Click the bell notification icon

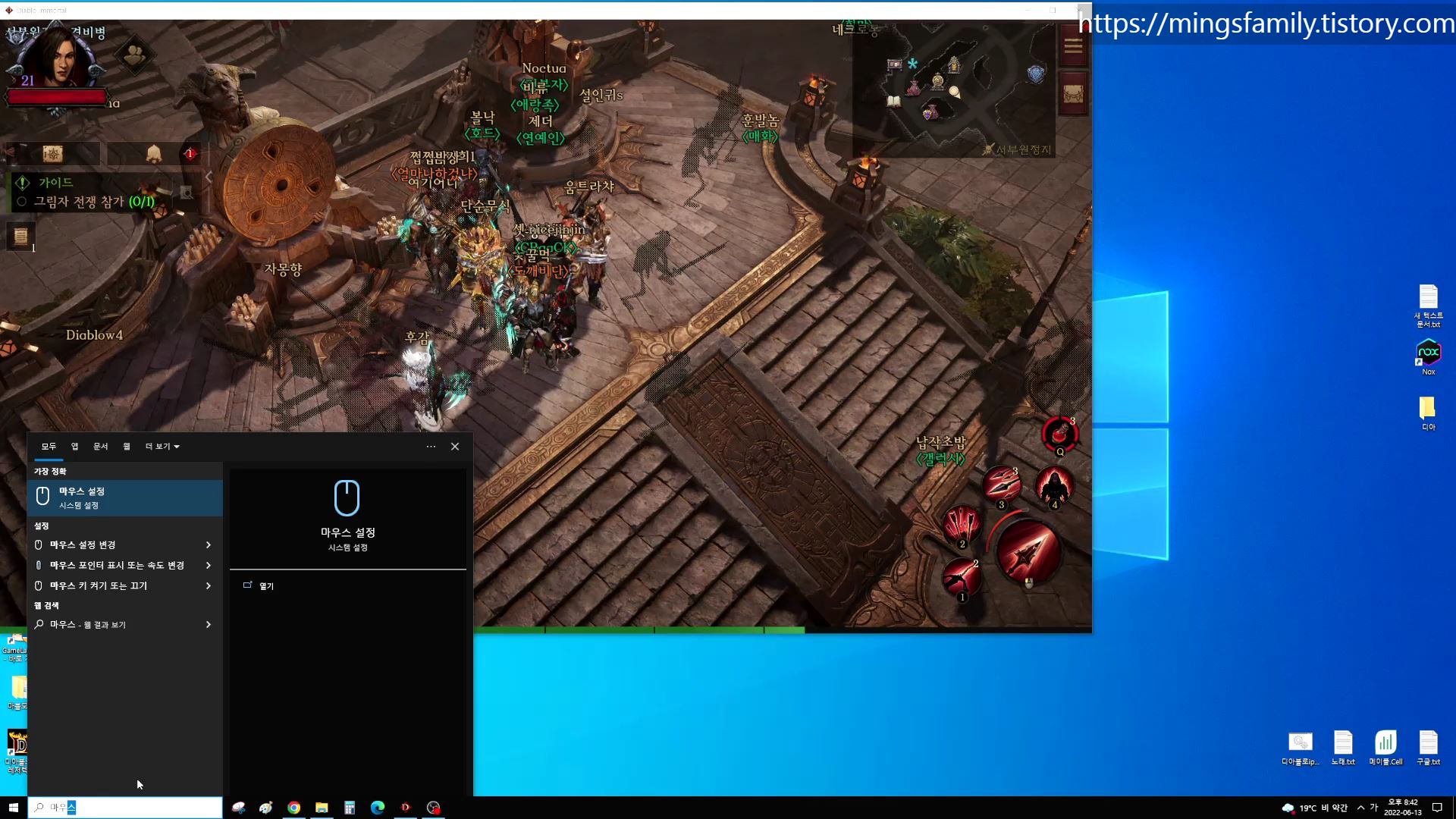tap(153, 154)
